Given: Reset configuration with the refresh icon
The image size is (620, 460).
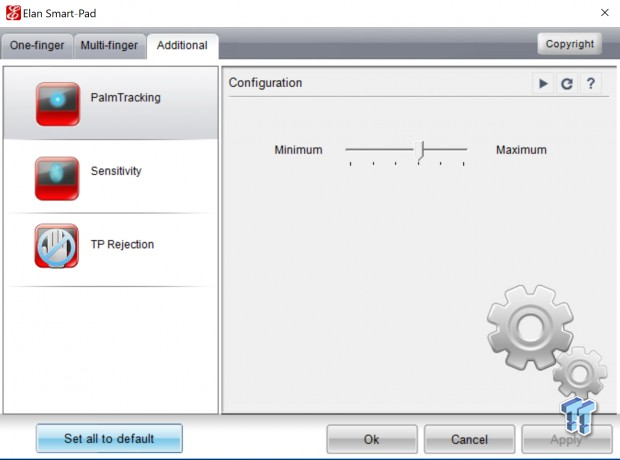Looking at the screenshot, I should pos(567,83).
